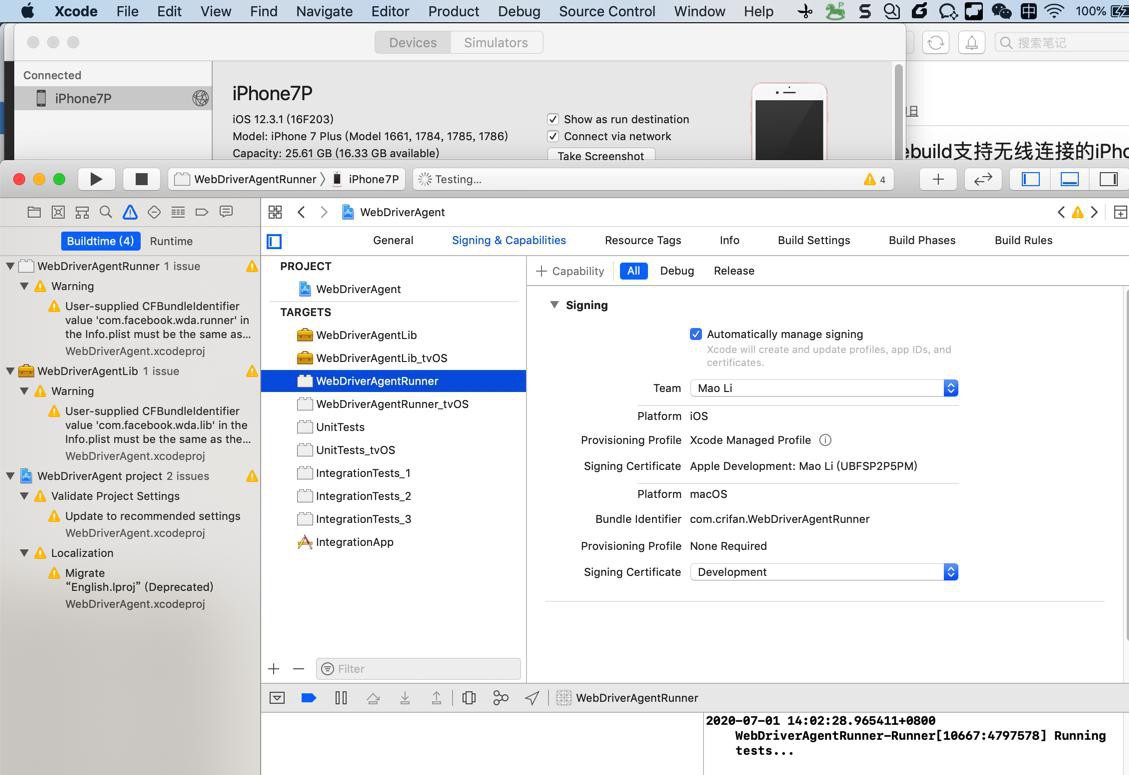Open Apple menu in menu bar
Screen dimensions: 1129x775
(27, 12)
